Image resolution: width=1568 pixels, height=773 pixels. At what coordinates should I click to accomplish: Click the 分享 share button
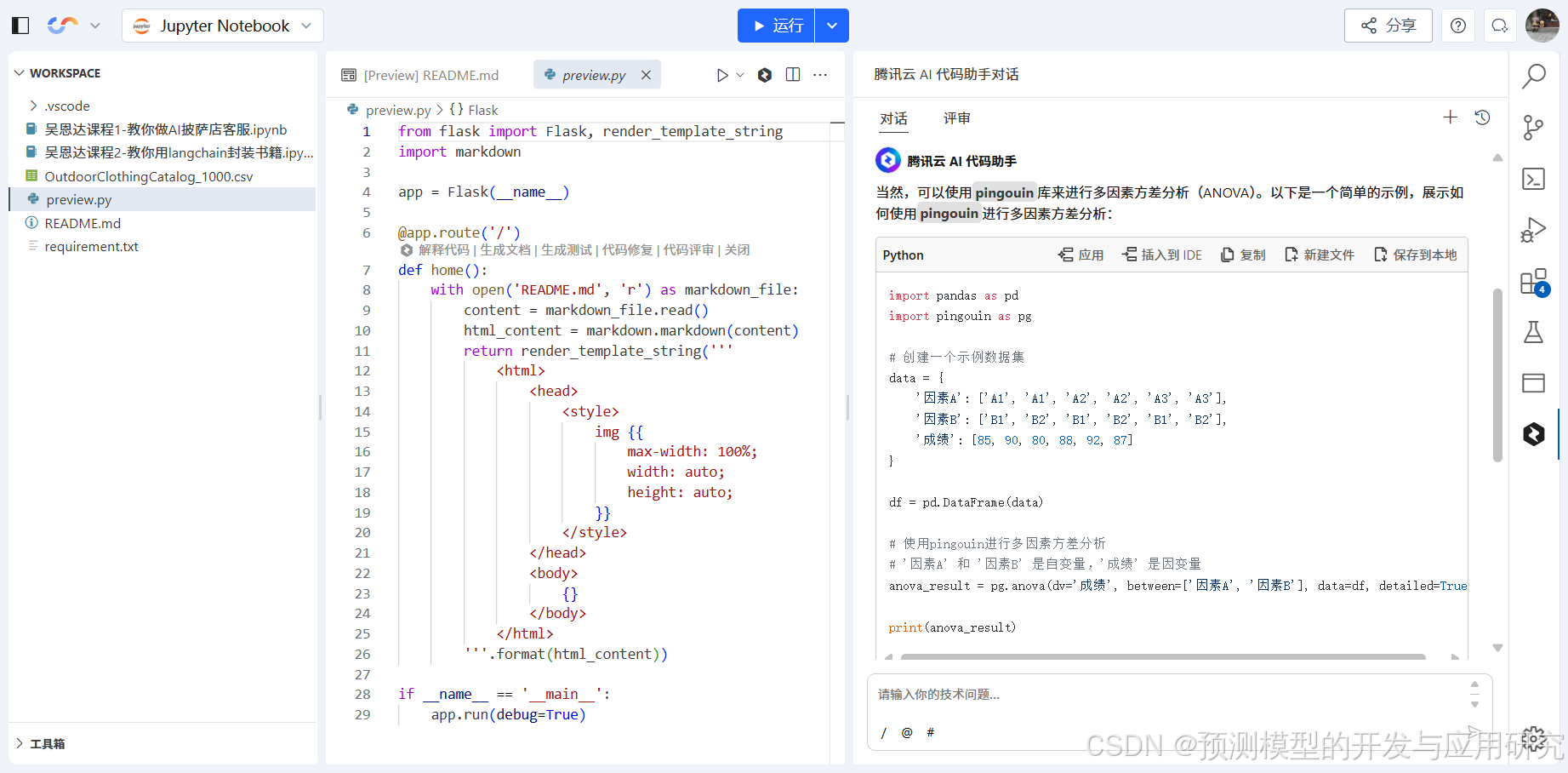(x=1388, y=26)
